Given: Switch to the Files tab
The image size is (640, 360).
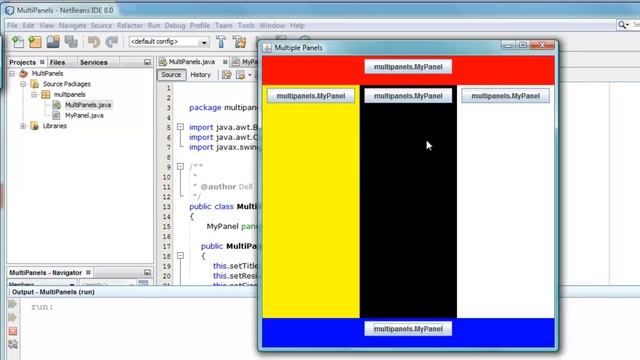Looking at the screenshot, I should click(58, 62).
